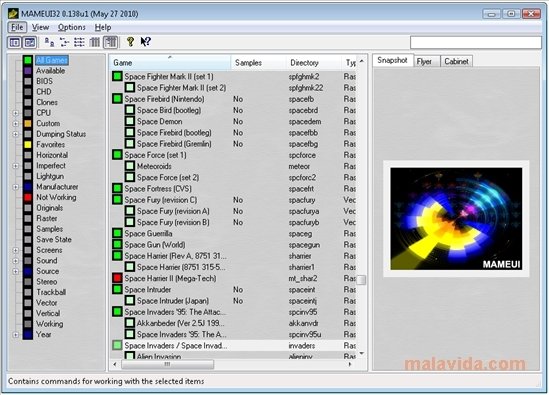Viewport: 549px width, 395px height.
Task: Switch to the Flyer tab
Action: (424, 62)
